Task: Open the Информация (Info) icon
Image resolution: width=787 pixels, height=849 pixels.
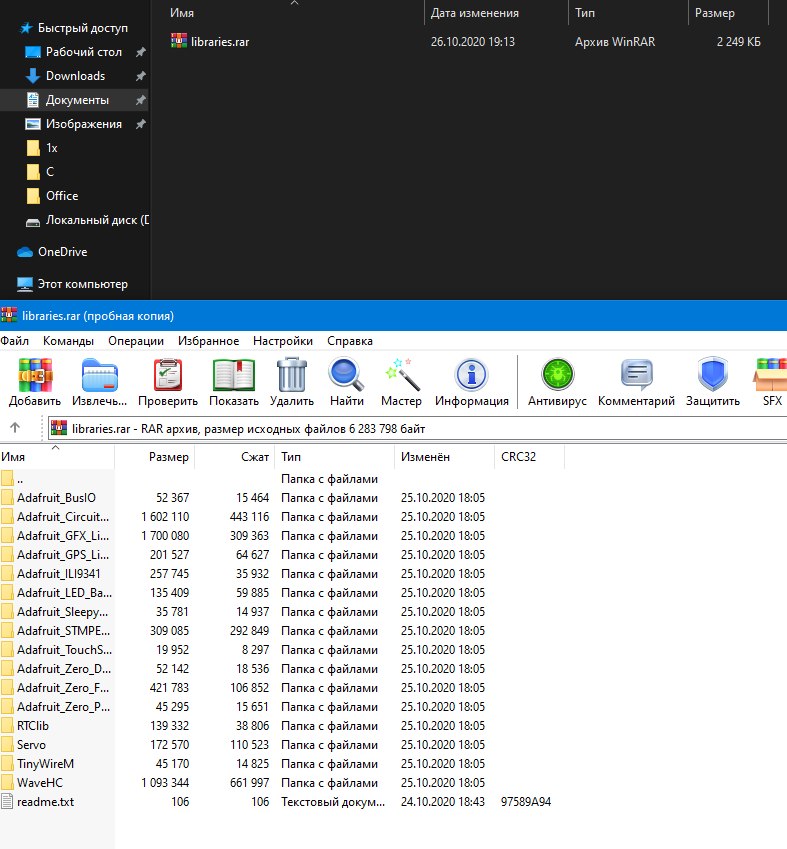Action: tap(472, 375)
